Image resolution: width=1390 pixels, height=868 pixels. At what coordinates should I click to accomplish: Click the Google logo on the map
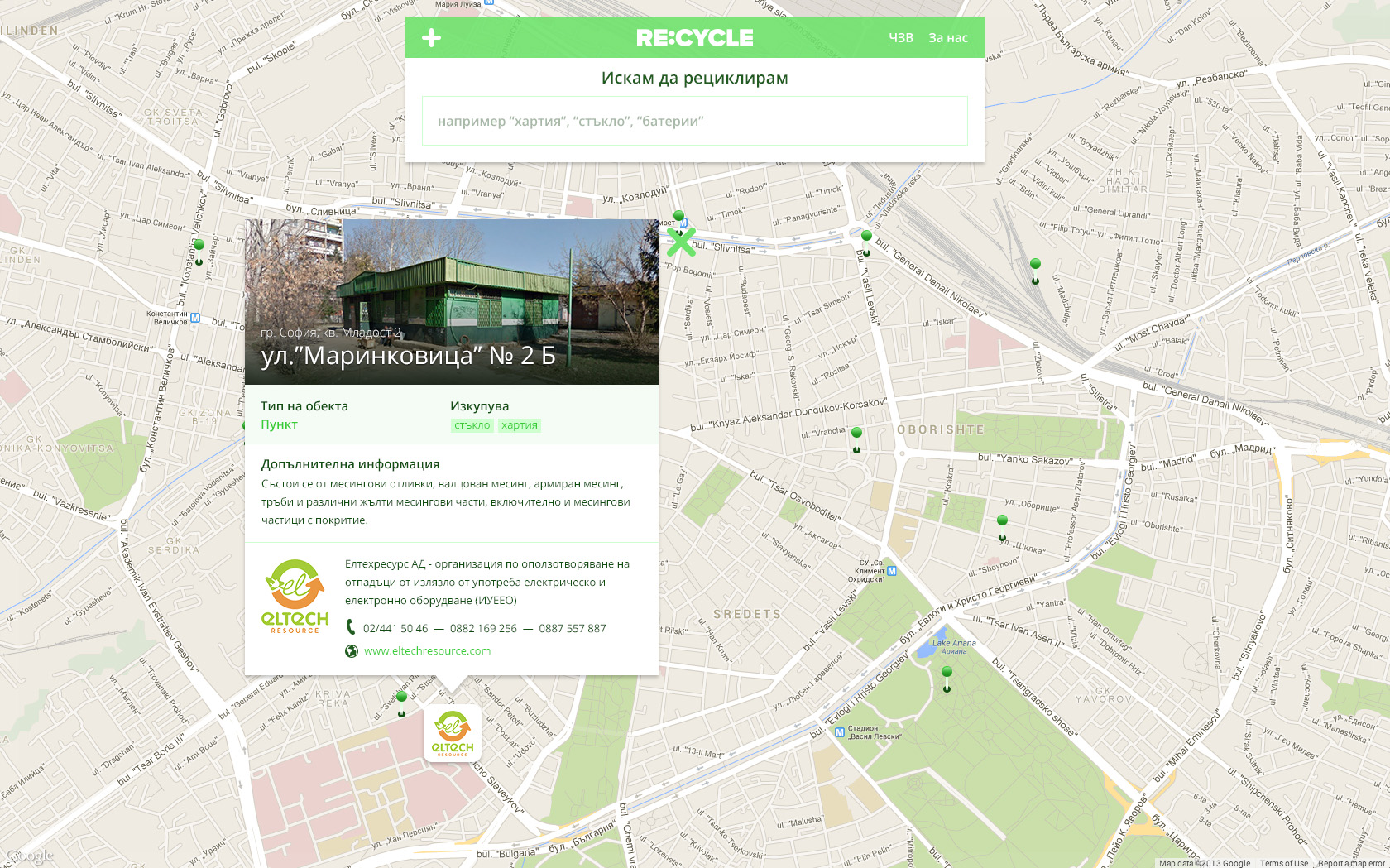point(30,856)
